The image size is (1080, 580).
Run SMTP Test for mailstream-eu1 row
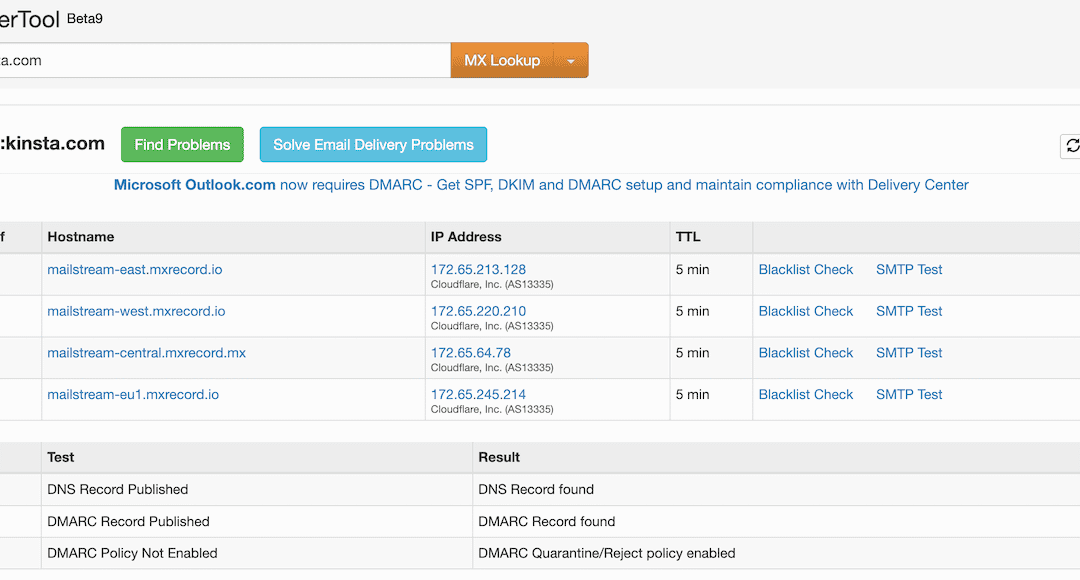coord(909,395)
